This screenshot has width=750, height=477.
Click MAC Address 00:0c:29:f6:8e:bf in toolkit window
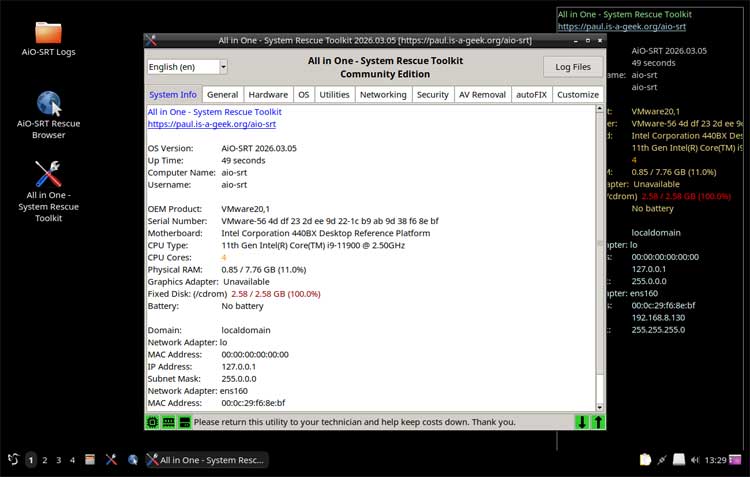253,403
